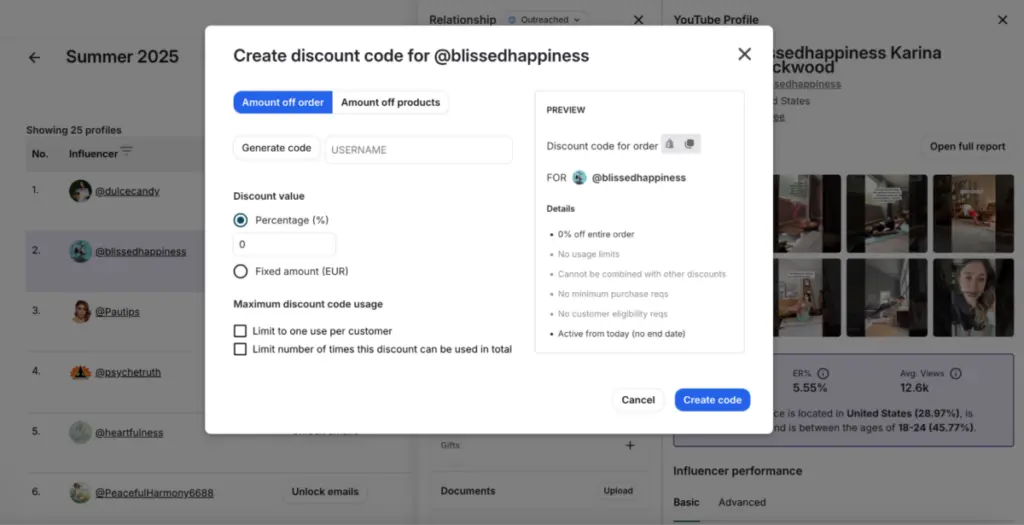Open the Outreached relationship dropdown
Viewport: 1024px width, 525px height.
546,19
